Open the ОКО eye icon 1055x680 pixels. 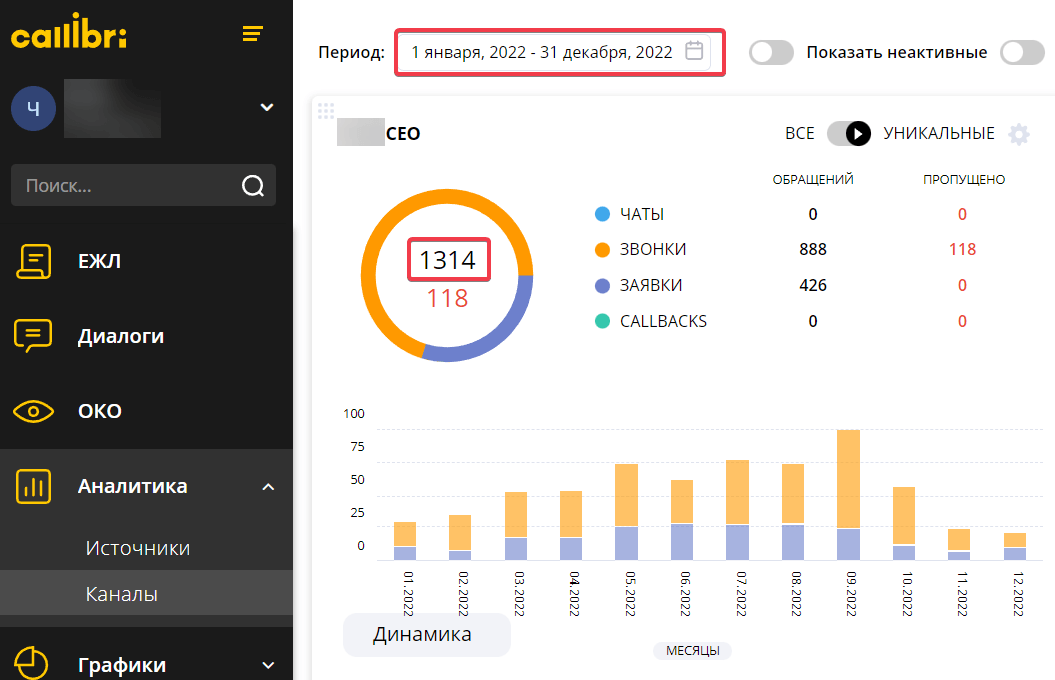33,411
